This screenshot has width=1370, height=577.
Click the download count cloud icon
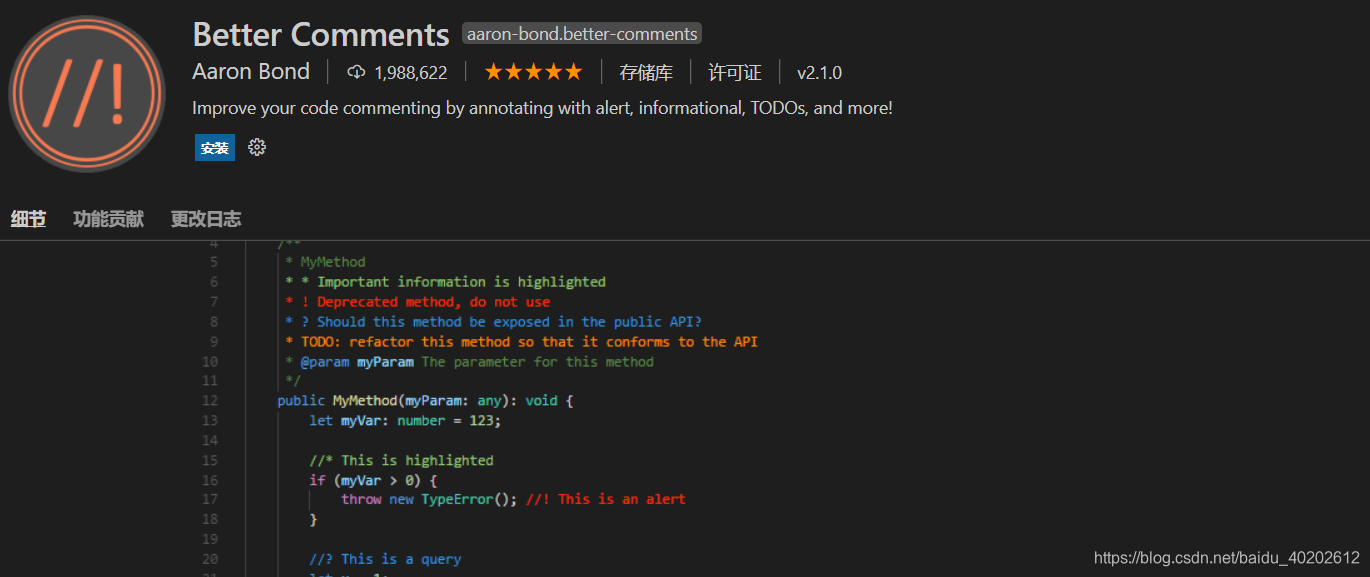coord(356,72)
